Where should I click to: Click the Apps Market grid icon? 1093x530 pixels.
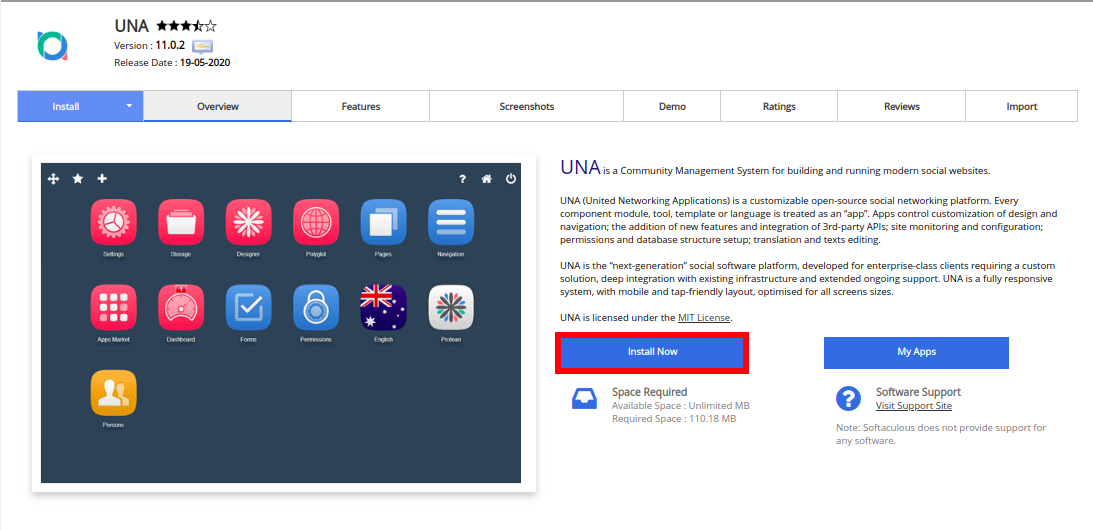coord(113,307)
